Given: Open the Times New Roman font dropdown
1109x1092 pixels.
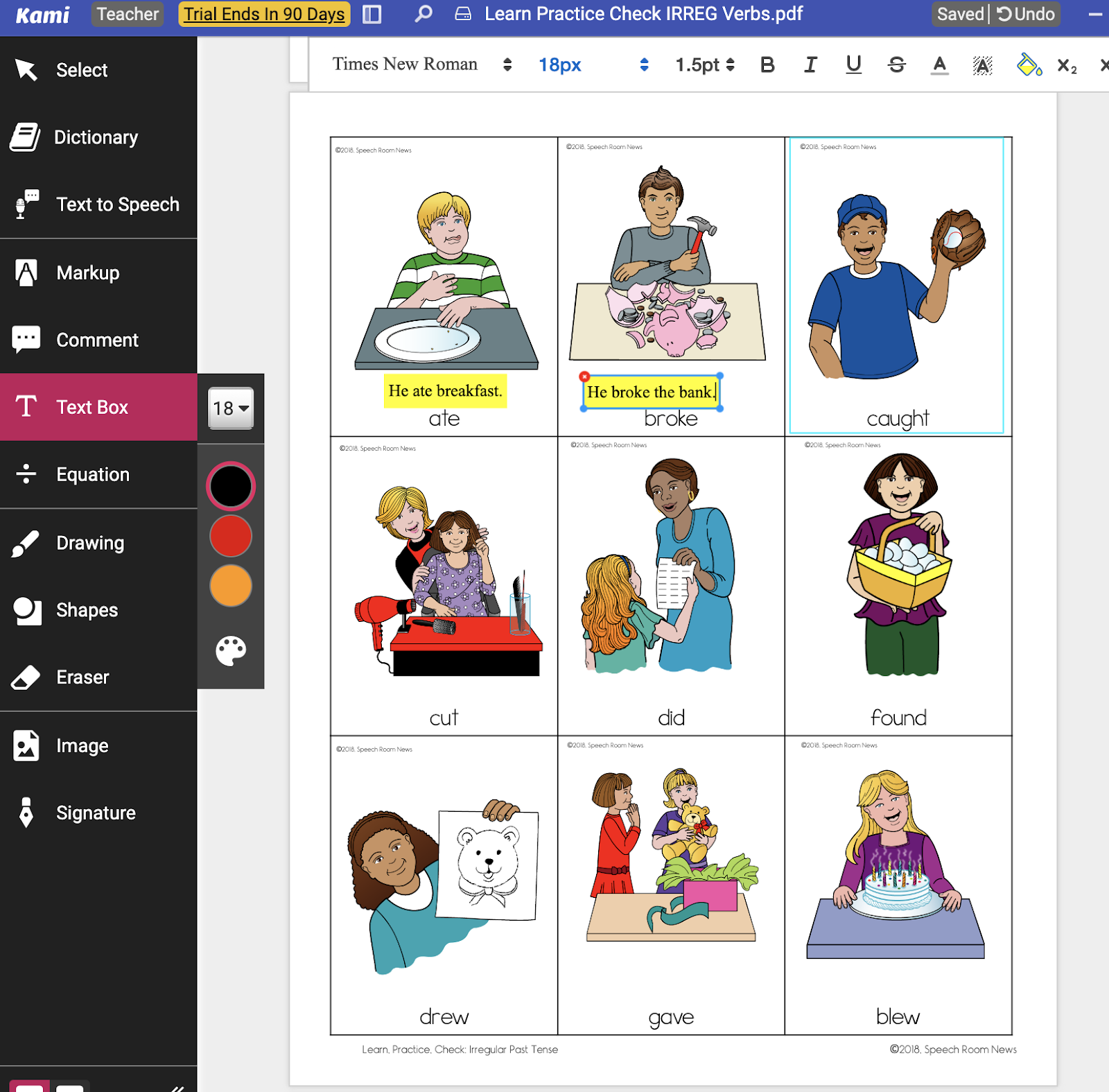Looking at the screenshot, I should [x=422, y=64].
